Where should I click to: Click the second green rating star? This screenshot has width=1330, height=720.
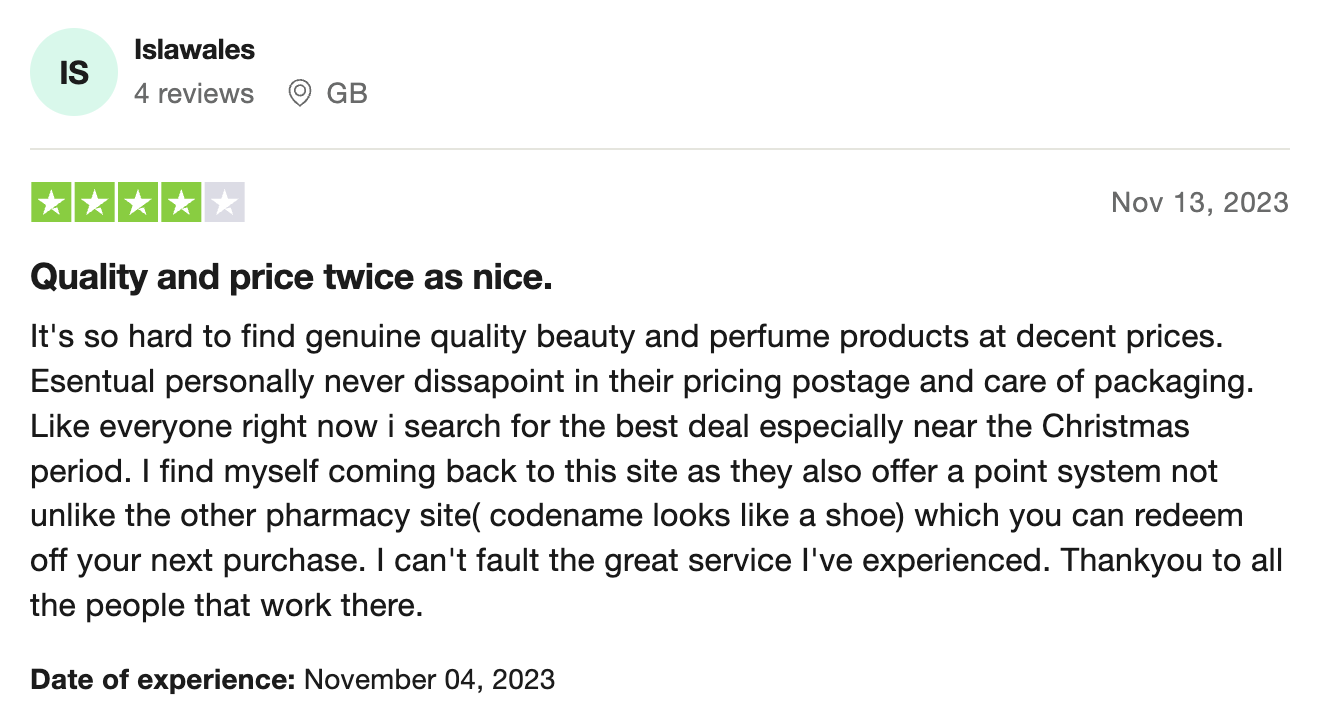click(x=95, y=203)
